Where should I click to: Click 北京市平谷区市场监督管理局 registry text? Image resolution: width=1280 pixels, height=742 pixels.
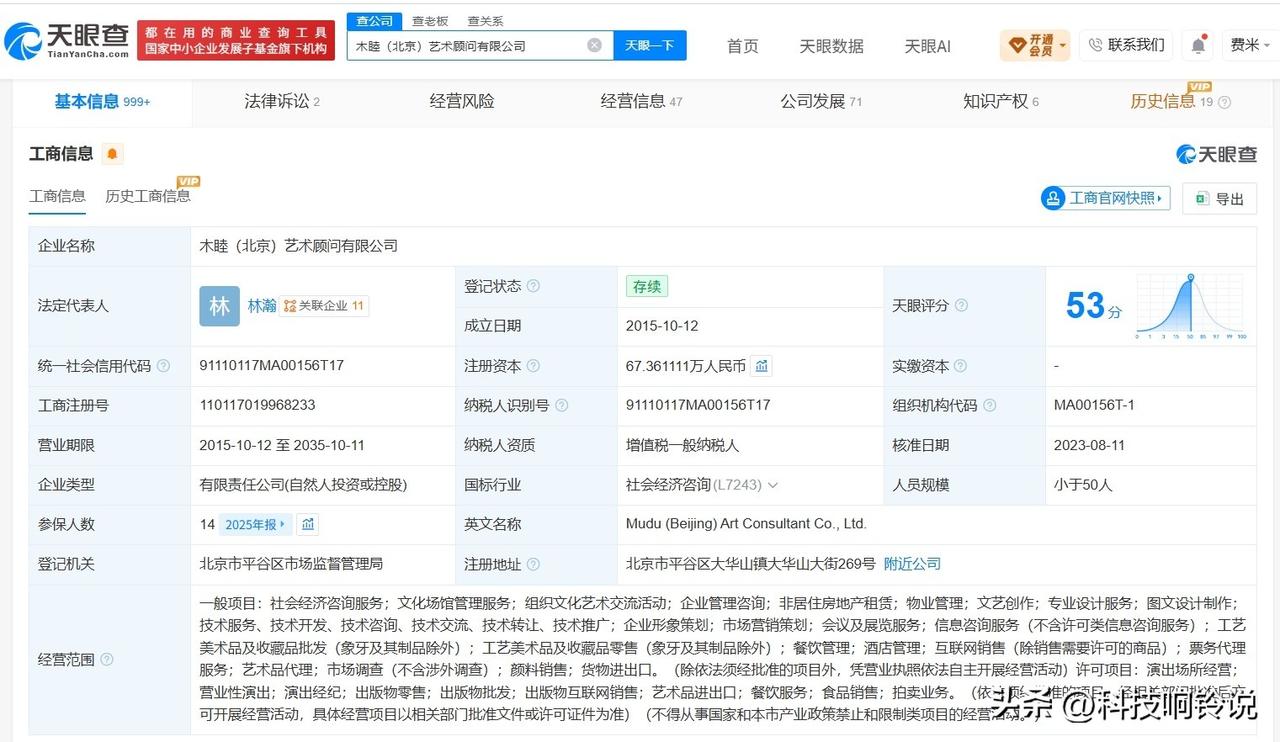291,564
